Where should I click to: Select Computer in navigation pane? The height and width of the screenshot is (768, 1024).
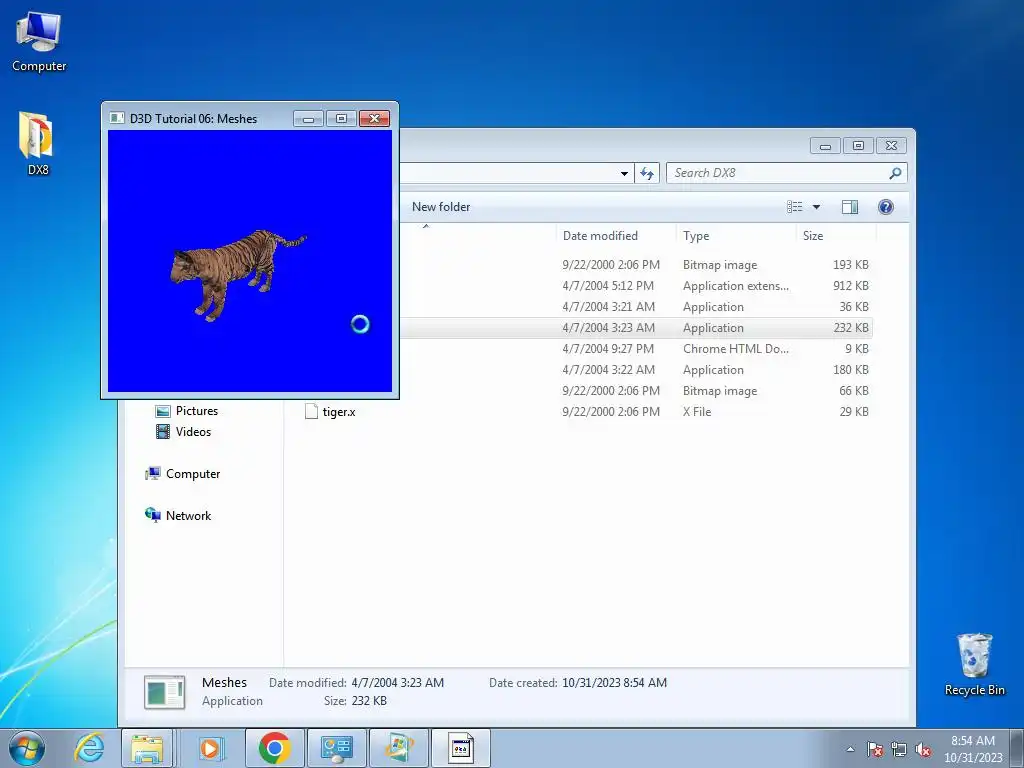pos(193,474)
